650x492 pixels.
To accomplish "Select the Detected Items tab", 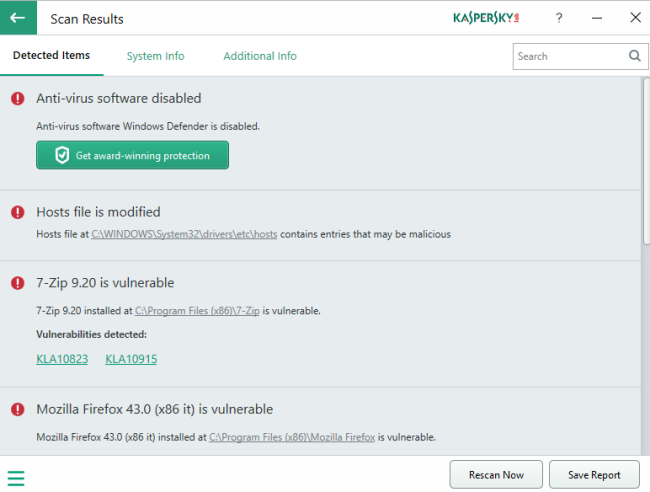I will click(51, 56).
